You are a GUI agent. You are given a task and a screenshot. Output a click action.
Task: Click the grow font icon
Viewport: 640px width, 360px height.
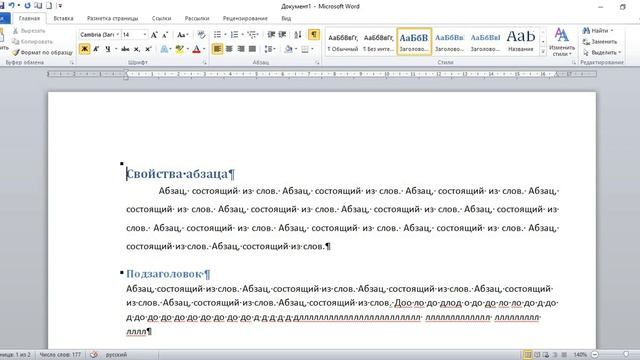click(x=154, y=35)
